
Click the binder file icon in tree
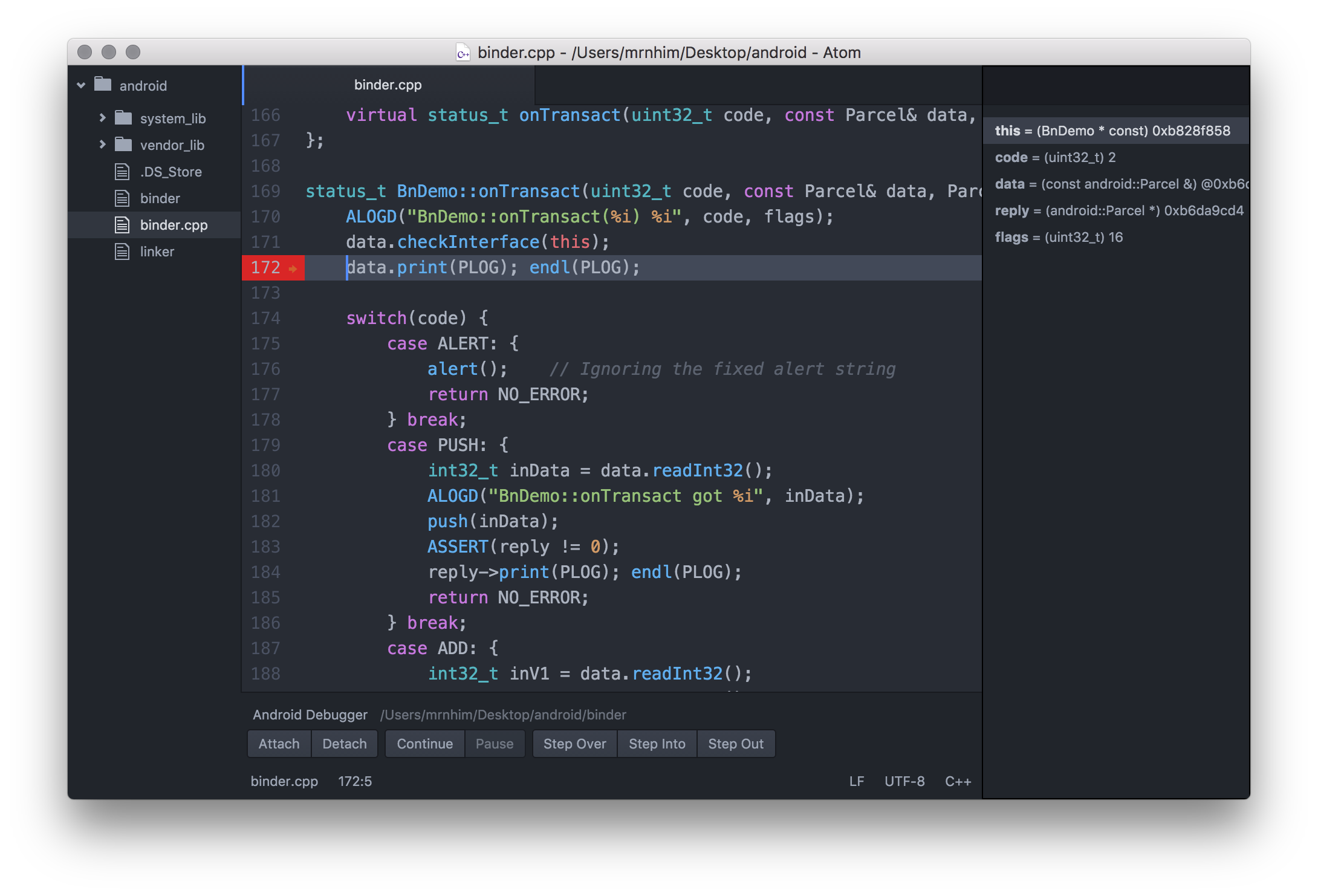point(122,198)
